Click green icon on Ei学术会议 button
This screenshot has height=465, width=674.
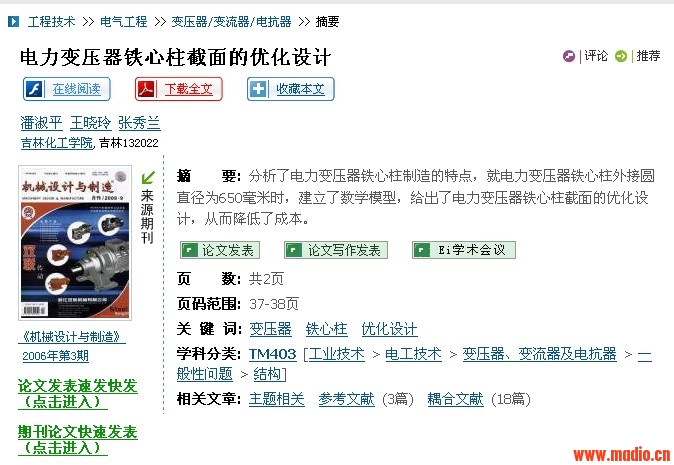tap(422, 250)
